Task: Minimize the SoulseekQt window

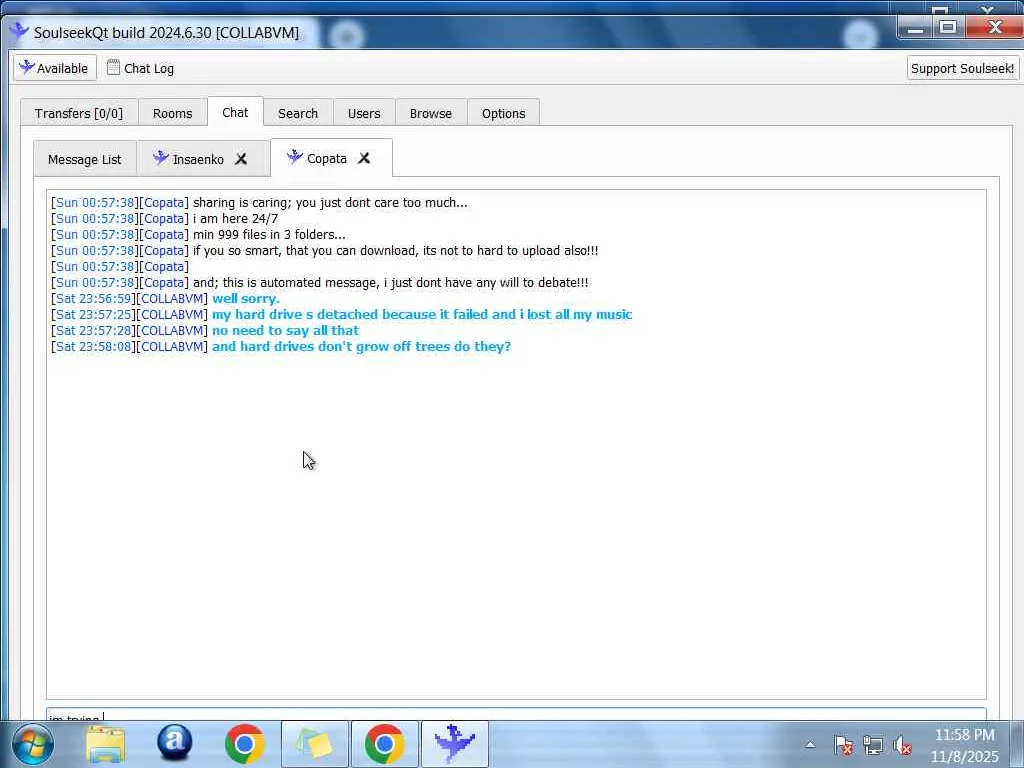Action: click(x=916, y=27)
